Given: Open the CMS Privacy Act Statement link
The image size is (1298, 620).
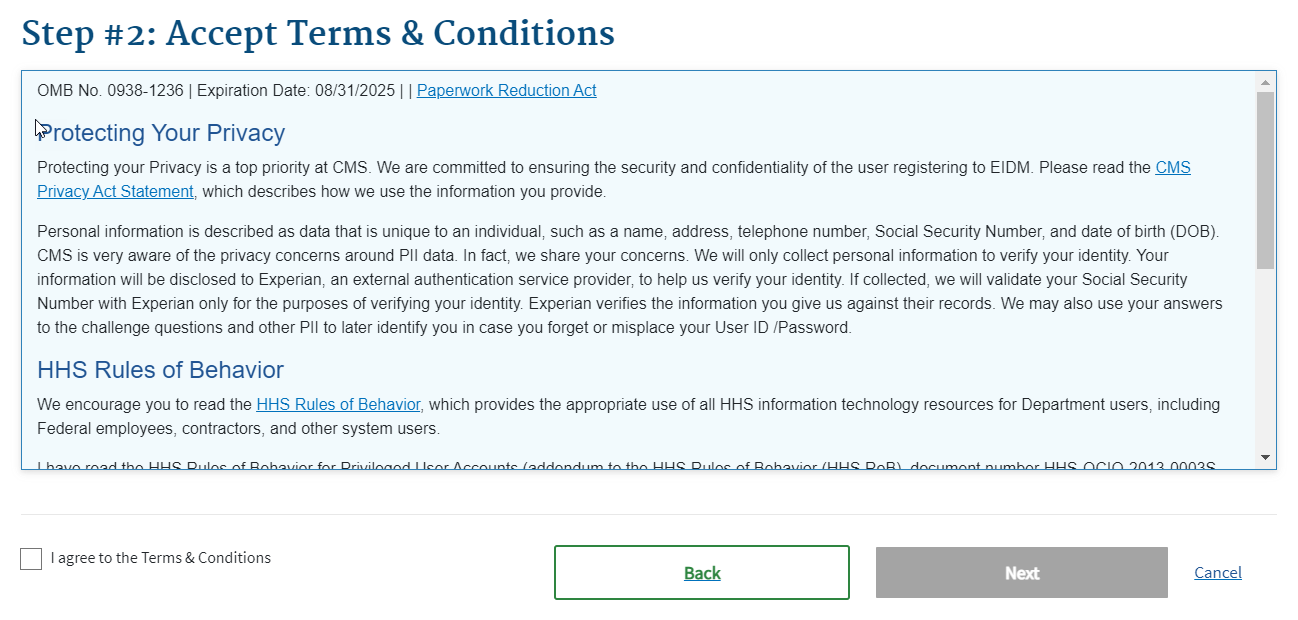Looking at the screenshot, I should point(116,192).
